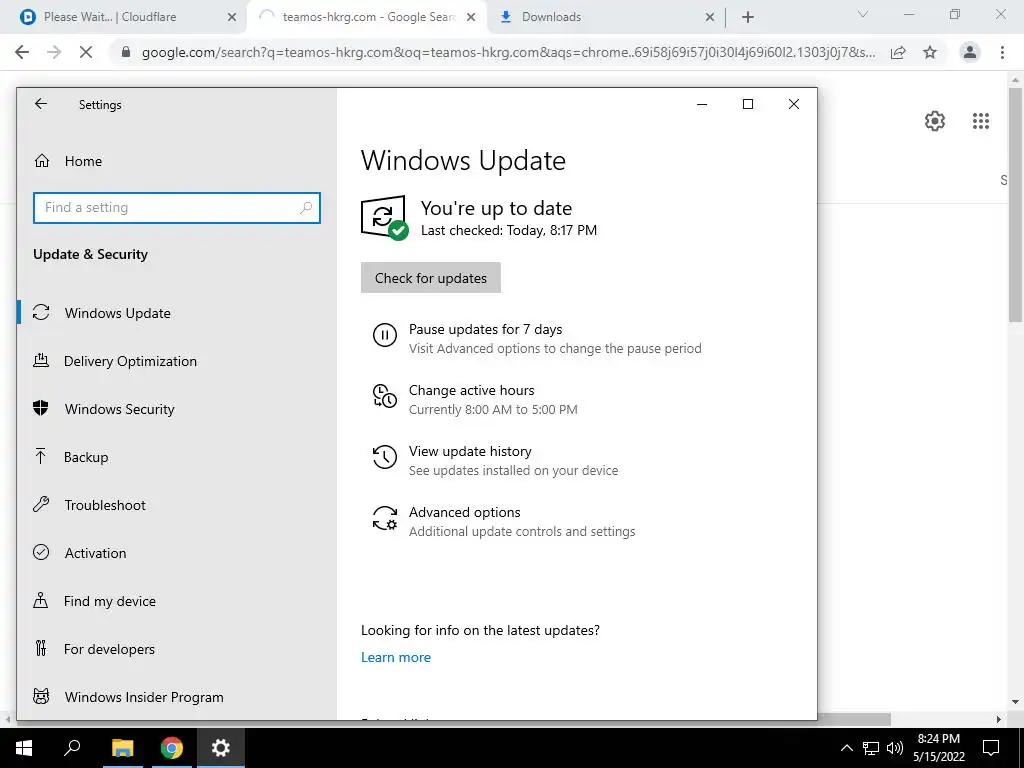The width and height of the screenshot is (1024, 768).
Task: Open the Chrome profile avatar
Action: [x=970, y=52]
